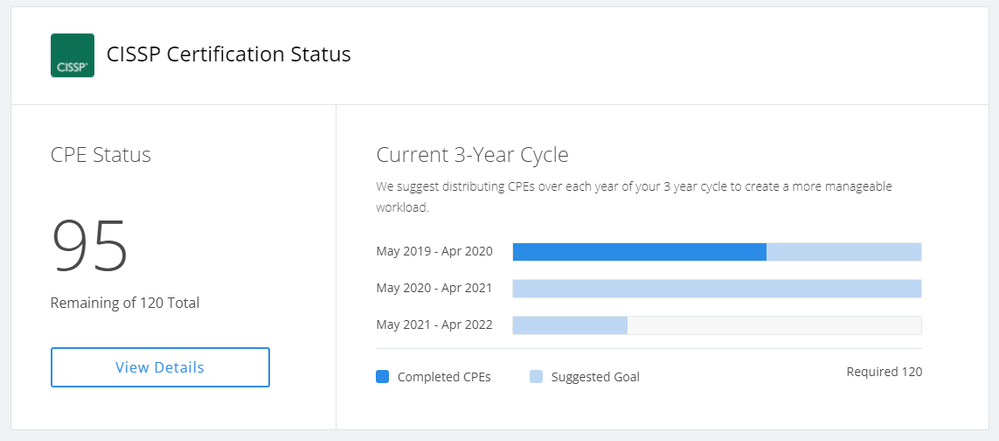Image resolution: width=999 pixels, height=441 pixels.
Task: Click the Current 3-Year Cycle heading
Action: coord(472,155)
